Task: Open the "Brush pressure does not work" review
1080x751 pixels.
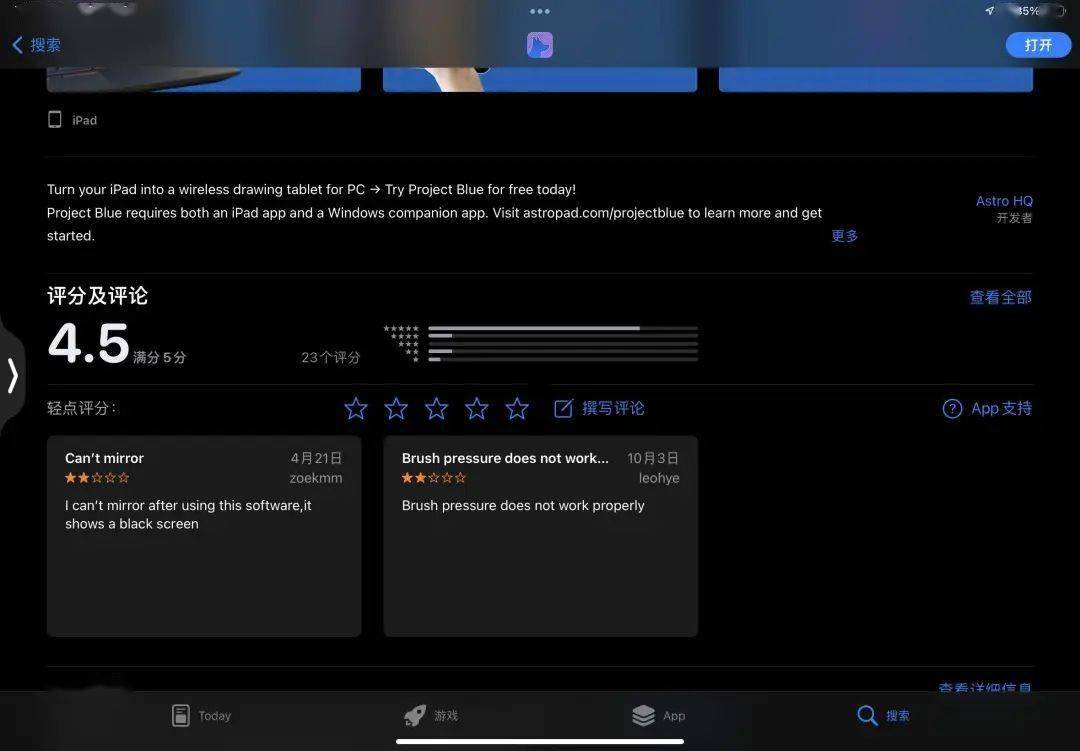Action: pyautogui.click(x=540, y=536)
